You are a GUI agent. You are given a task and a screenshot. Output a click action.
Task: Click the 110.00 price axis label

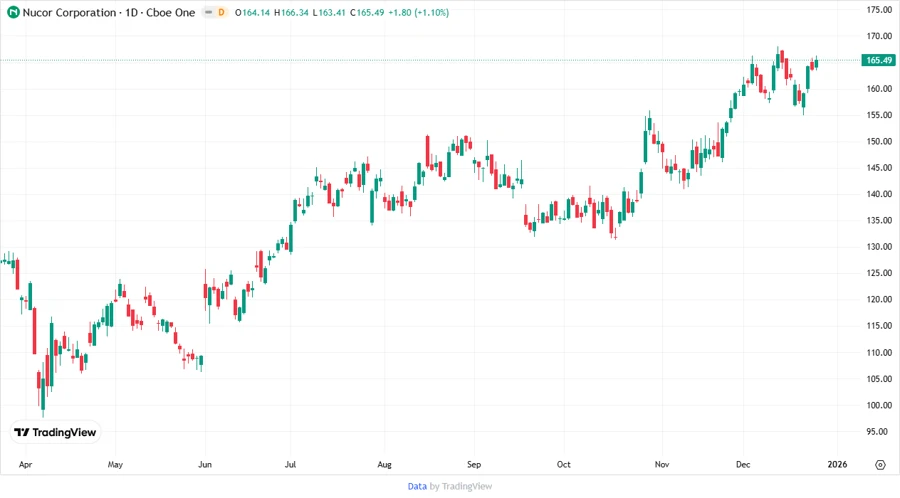coord(879,352)
